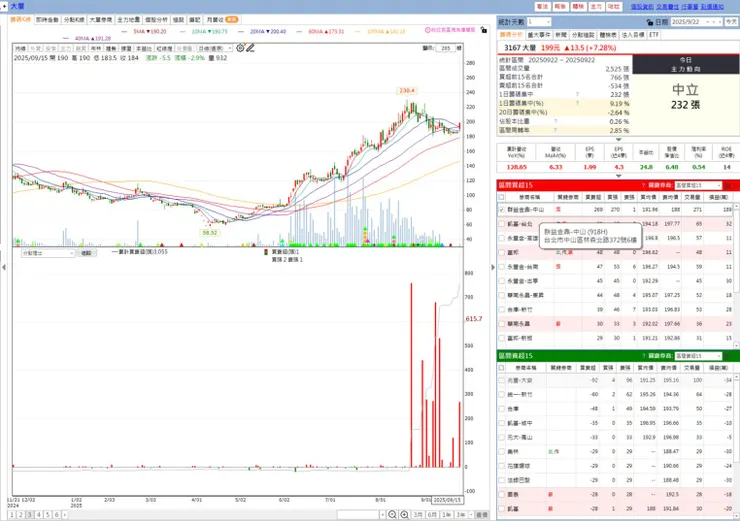
Task: Select the pencil drawing tool icon
Action: [x=250, y=48]
